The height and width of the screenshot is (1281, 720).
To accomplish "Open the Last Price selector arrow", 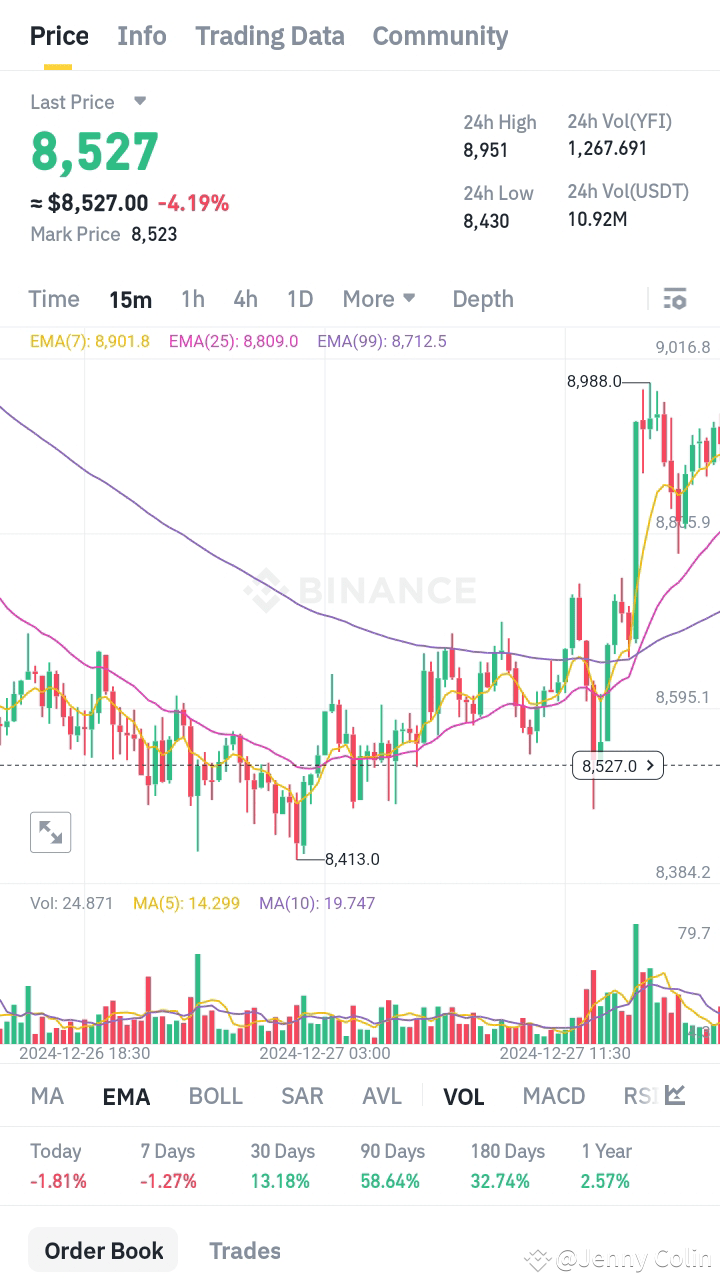I will tap(139, 102).
